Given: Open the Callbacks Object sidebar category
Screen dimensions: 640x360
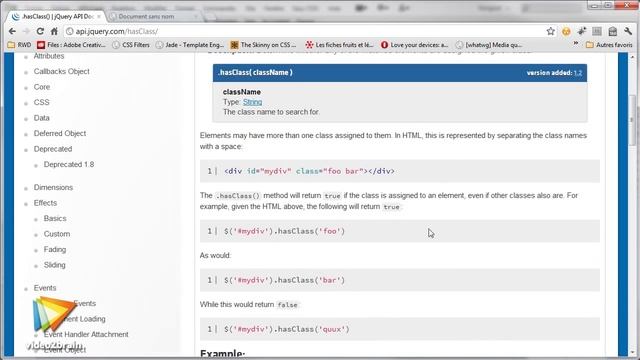Looking at the screenshot, I should click(62, 71).
